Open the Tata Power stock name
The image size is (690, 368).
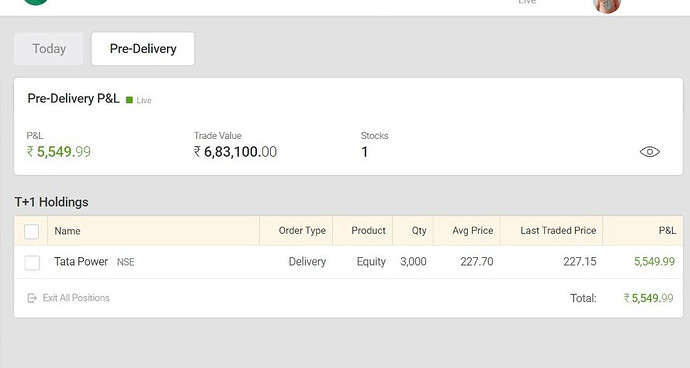(x=81, y=261)
